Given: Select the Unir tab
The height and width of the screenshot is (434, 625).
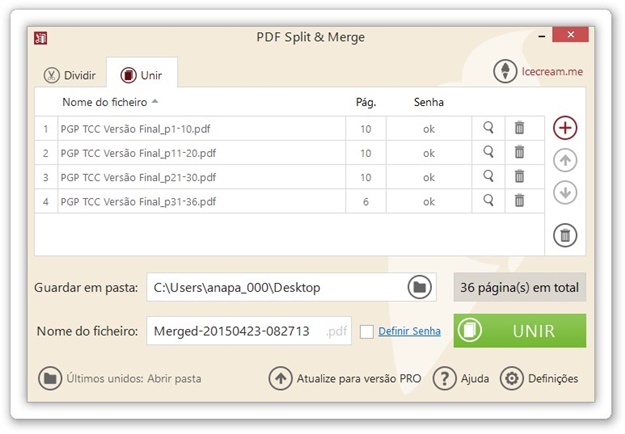Looking at the screenshot, I should (142, 75).
